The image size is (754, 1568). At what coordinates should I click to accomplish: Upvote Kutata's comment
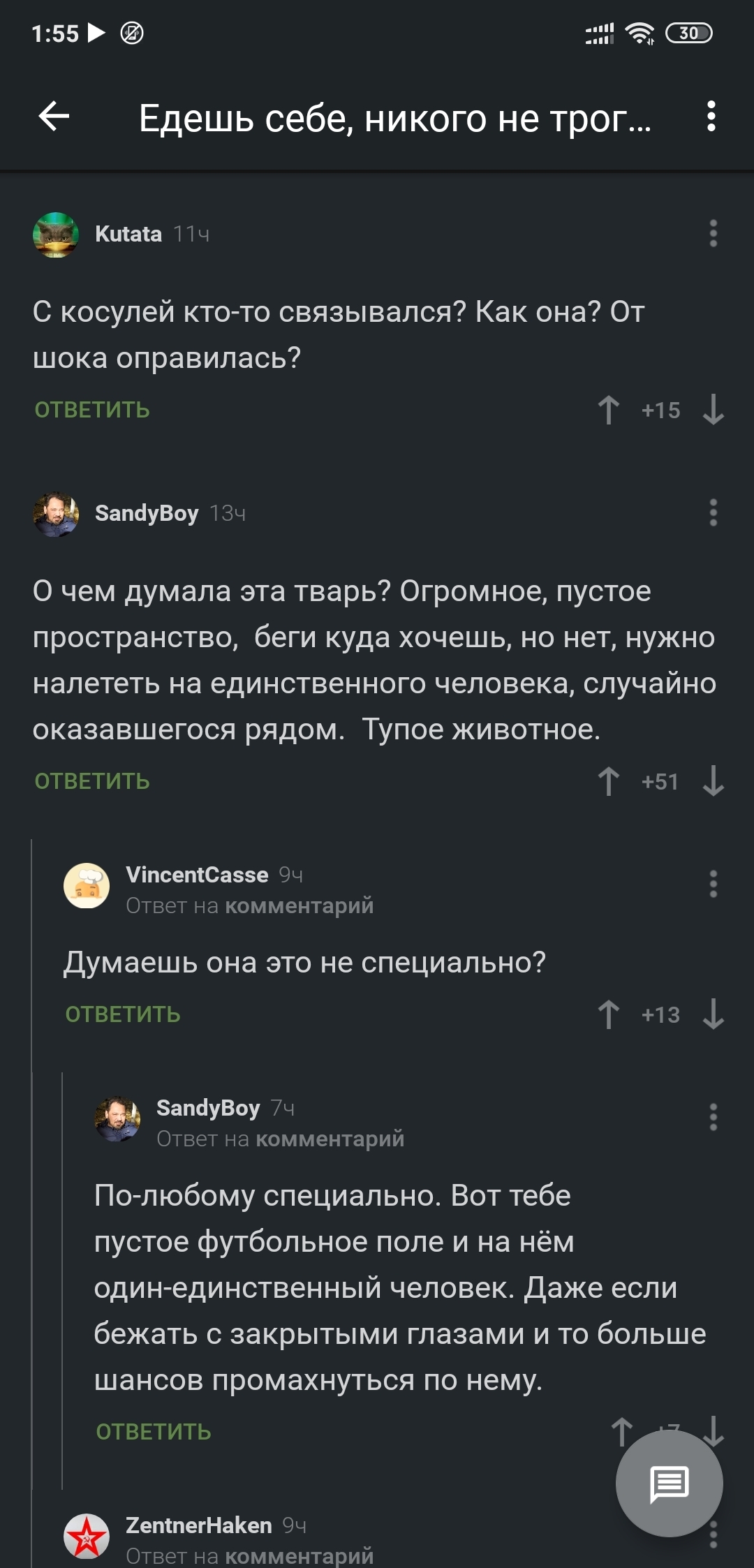pos(609,410)
